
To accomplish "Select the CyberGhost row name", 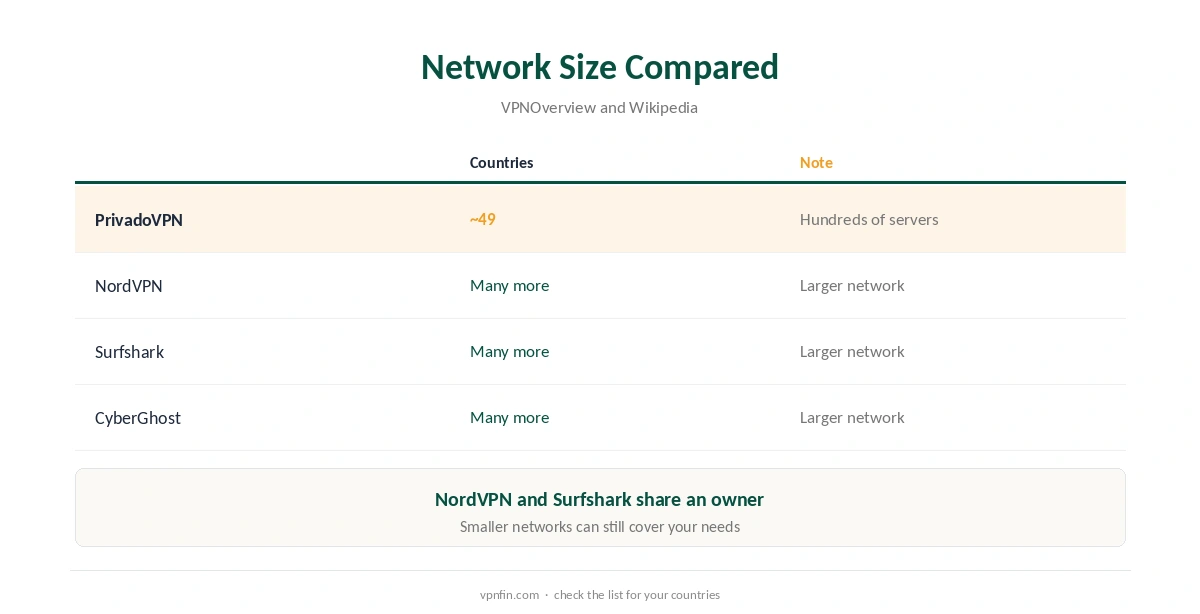I will 138,418.
